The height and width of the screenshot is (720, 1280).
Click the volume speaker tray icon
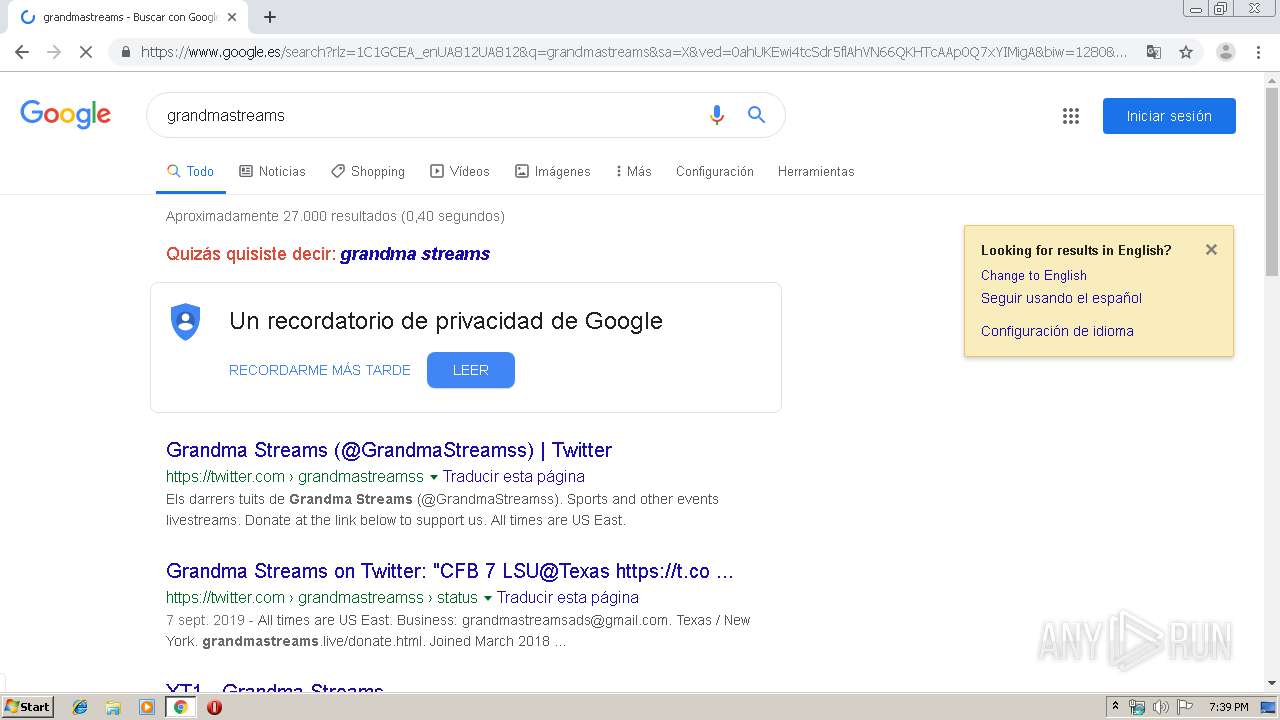click(1161, 707)
